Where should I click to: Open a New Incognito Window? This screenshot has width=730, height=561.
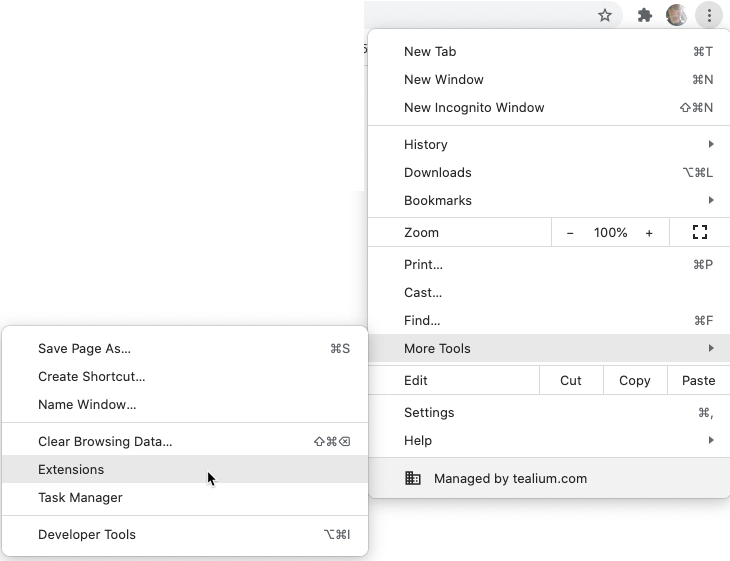tap(474, 107)
